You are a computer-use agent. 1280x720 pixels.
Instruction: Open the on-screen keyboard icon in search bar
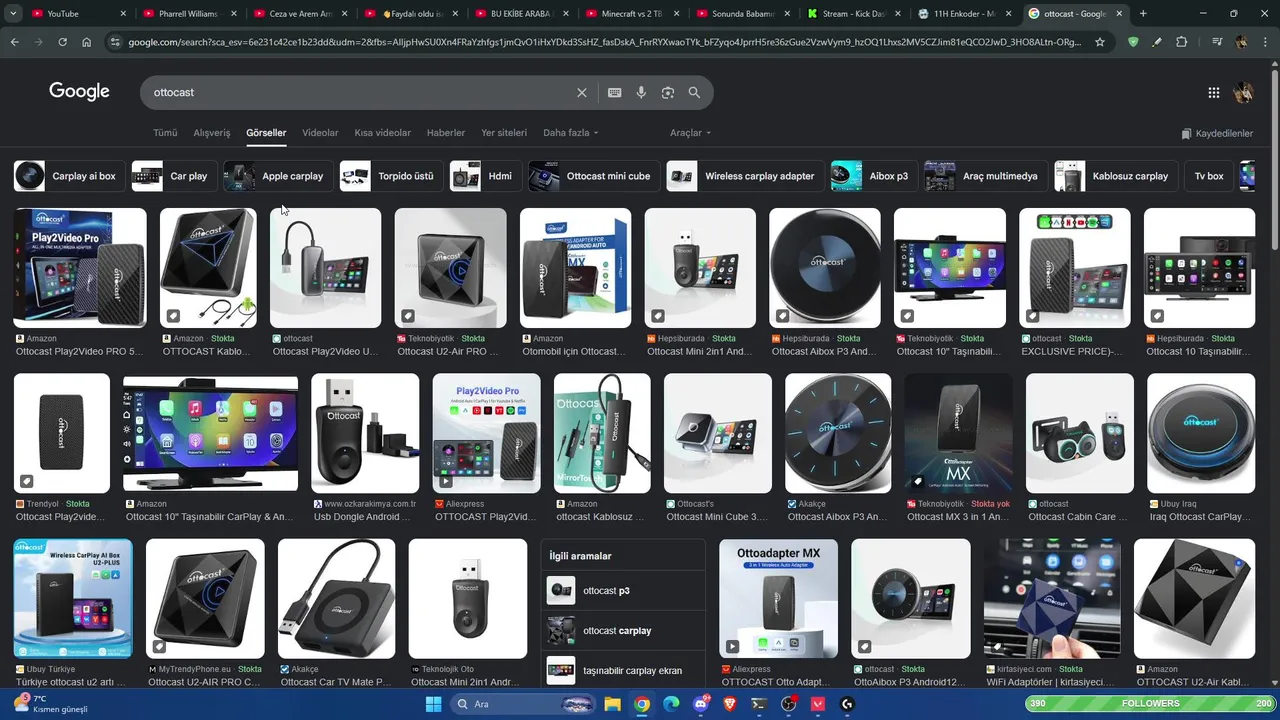(x=614, y=92)
